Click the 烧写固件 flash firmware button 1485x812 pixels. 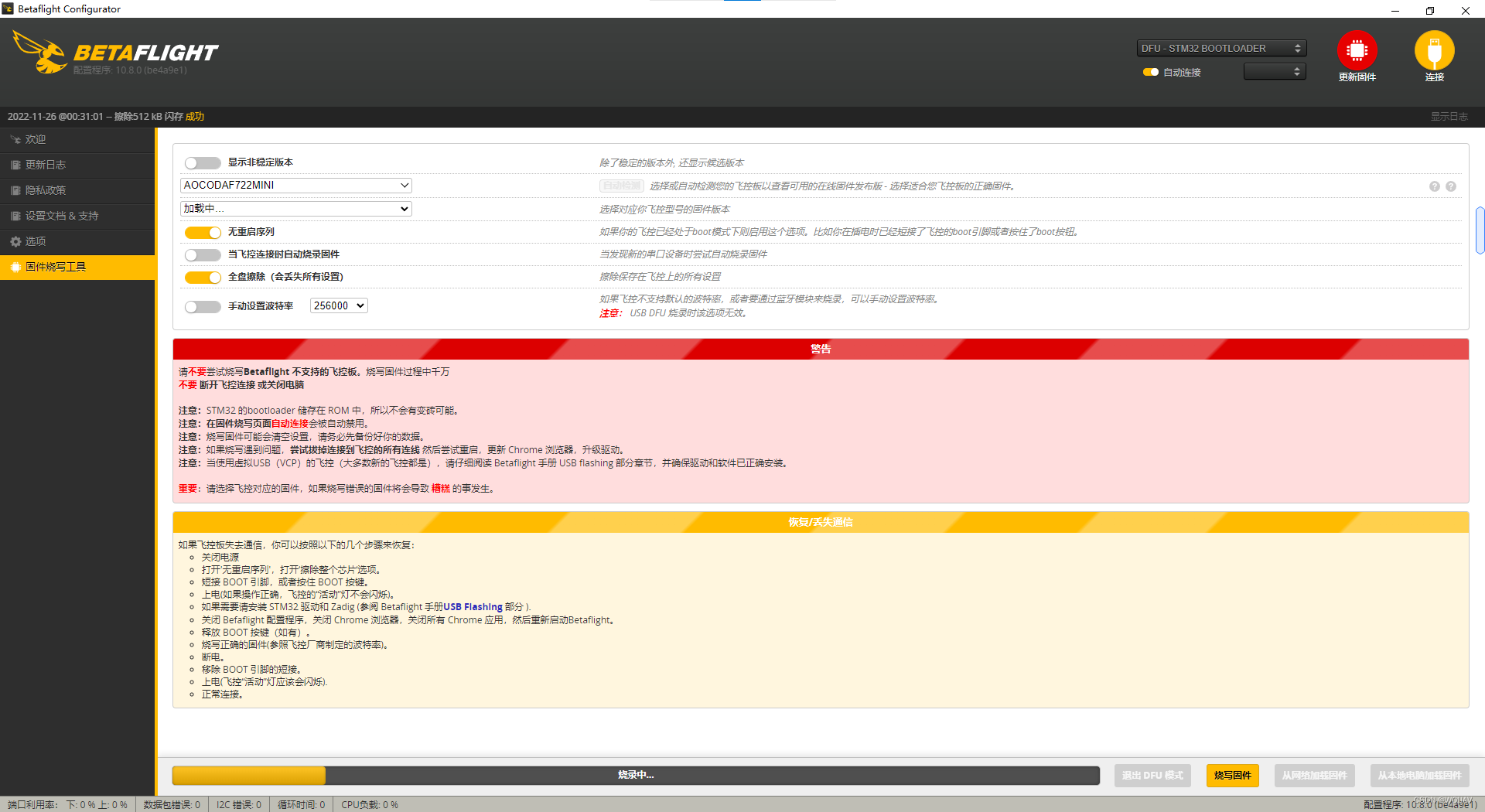(1232, 776)
